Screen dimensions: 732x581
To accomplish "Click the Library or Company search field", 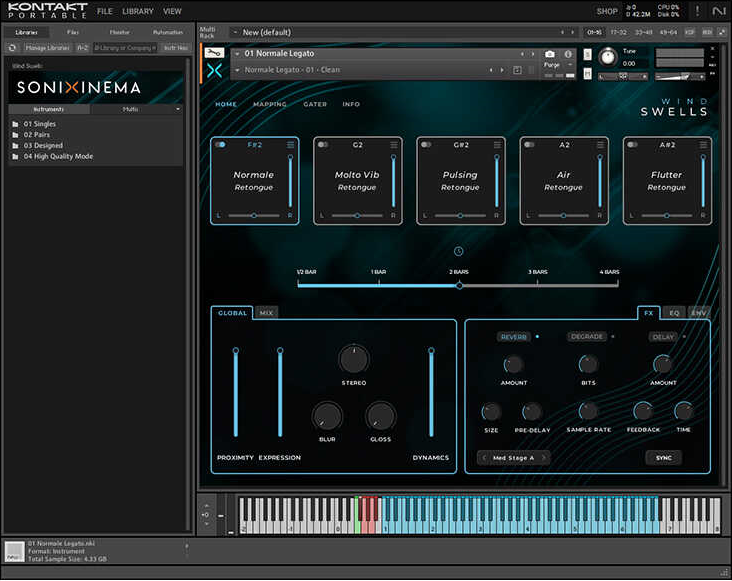I will (x=125, y=48).
